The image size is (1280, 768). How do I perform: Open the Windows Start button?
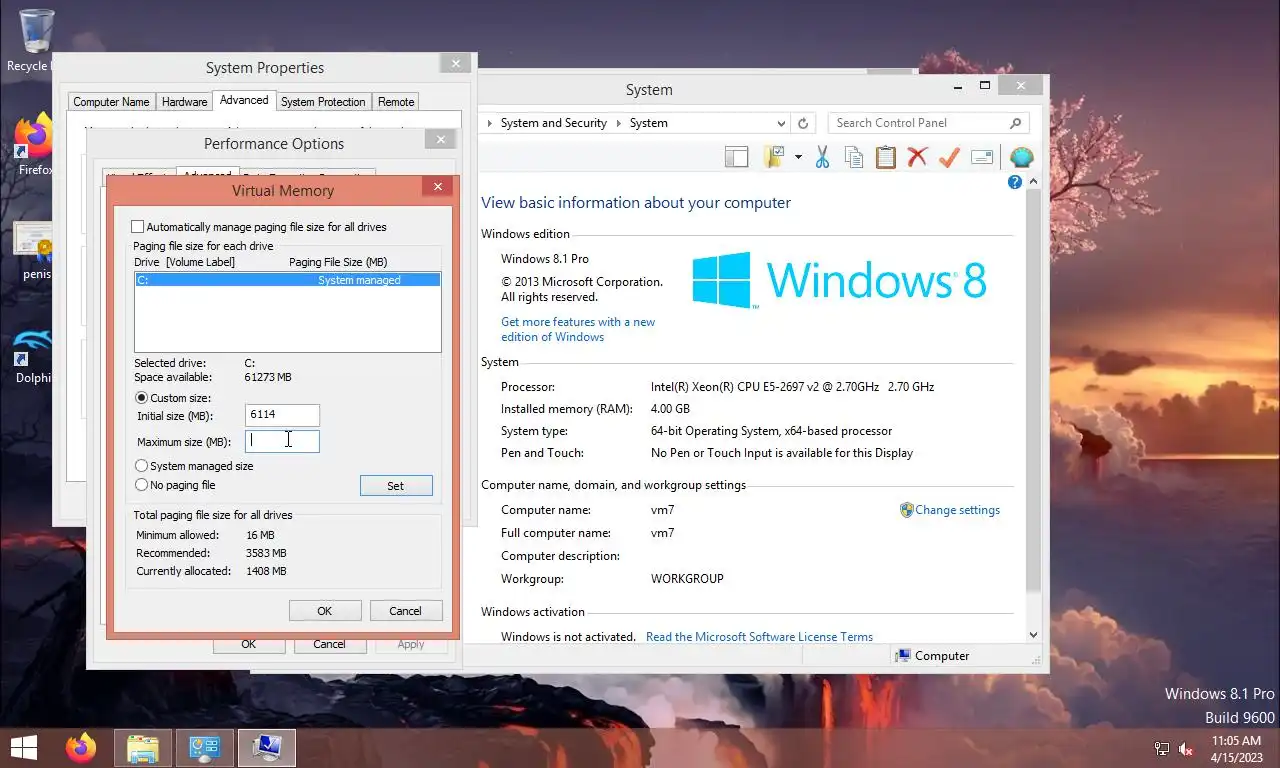coord(24,747)
